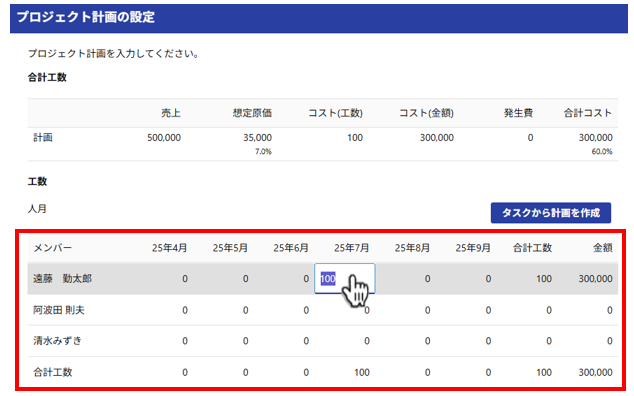Click the 25年9月 column header

(473, 248)
